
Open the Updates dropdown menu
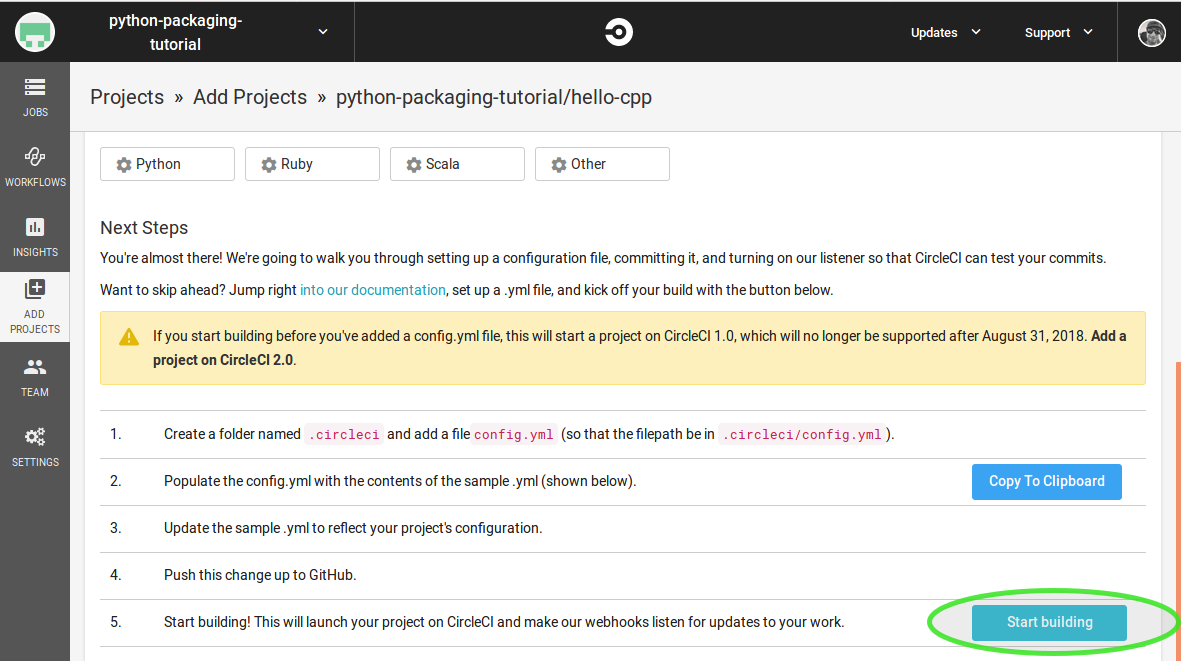(944, 31)
